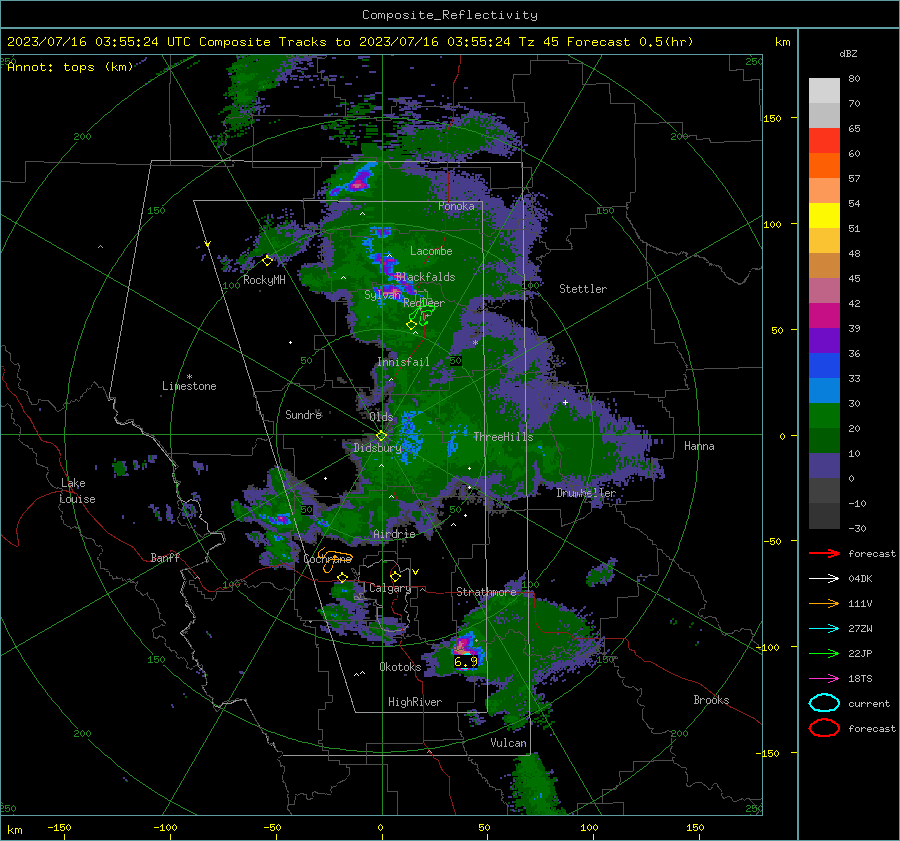Click the Innisfail town label
The height and width of the screenshot is (841, 900).
(x=403, y=362)
